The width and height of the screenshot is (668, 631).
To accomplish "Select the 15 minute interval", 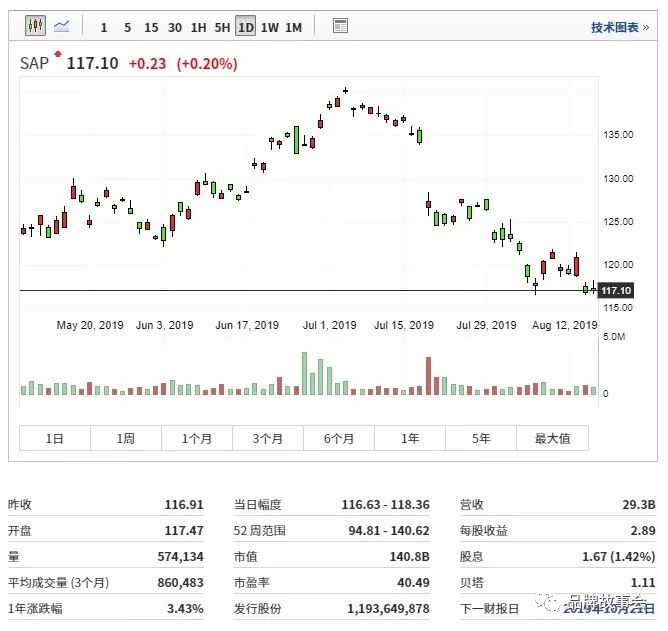I will pyautogui.click(x=151, y=28).
